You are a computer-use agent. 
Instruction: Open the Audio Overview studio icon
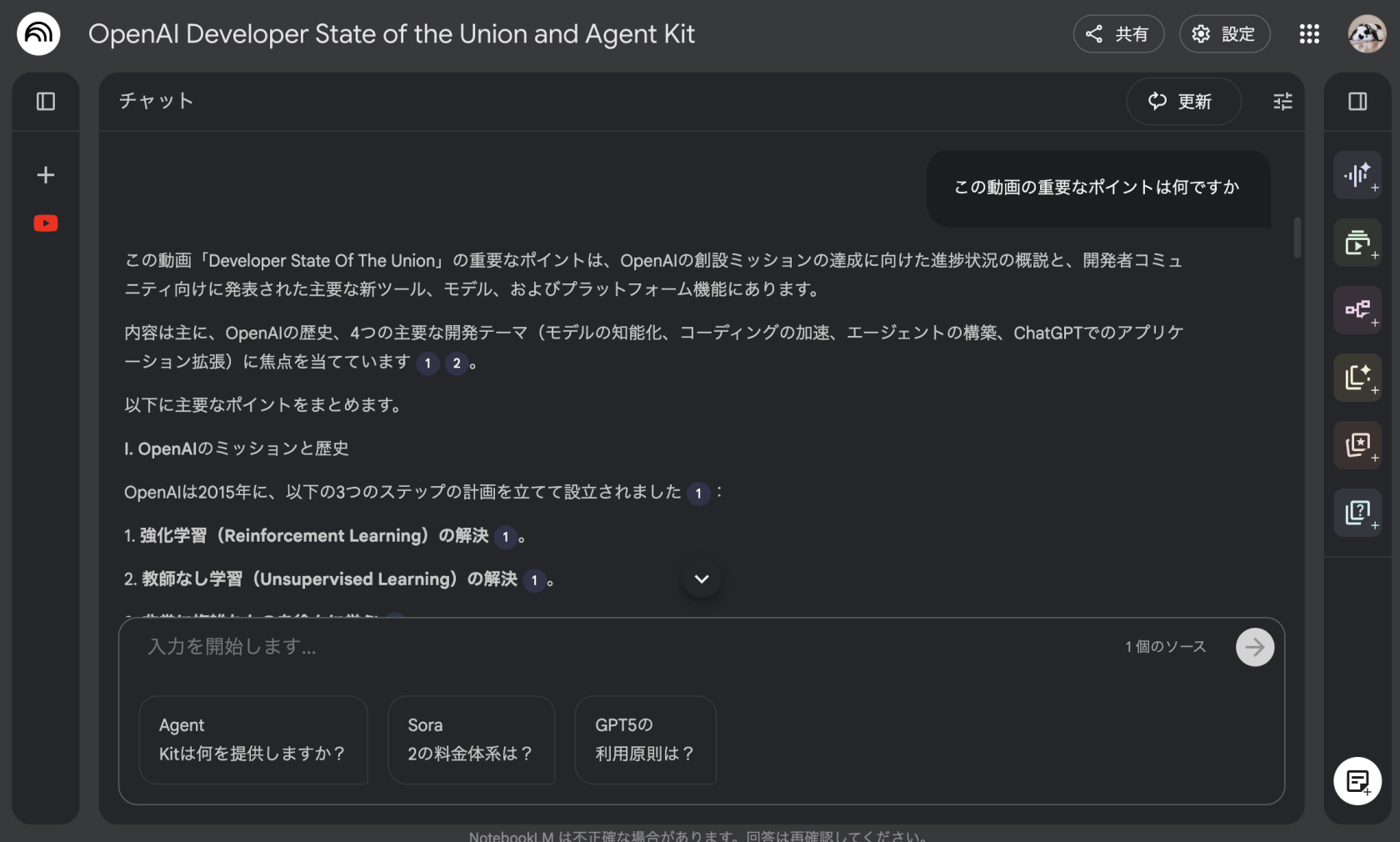click(x=1357, y=175)
